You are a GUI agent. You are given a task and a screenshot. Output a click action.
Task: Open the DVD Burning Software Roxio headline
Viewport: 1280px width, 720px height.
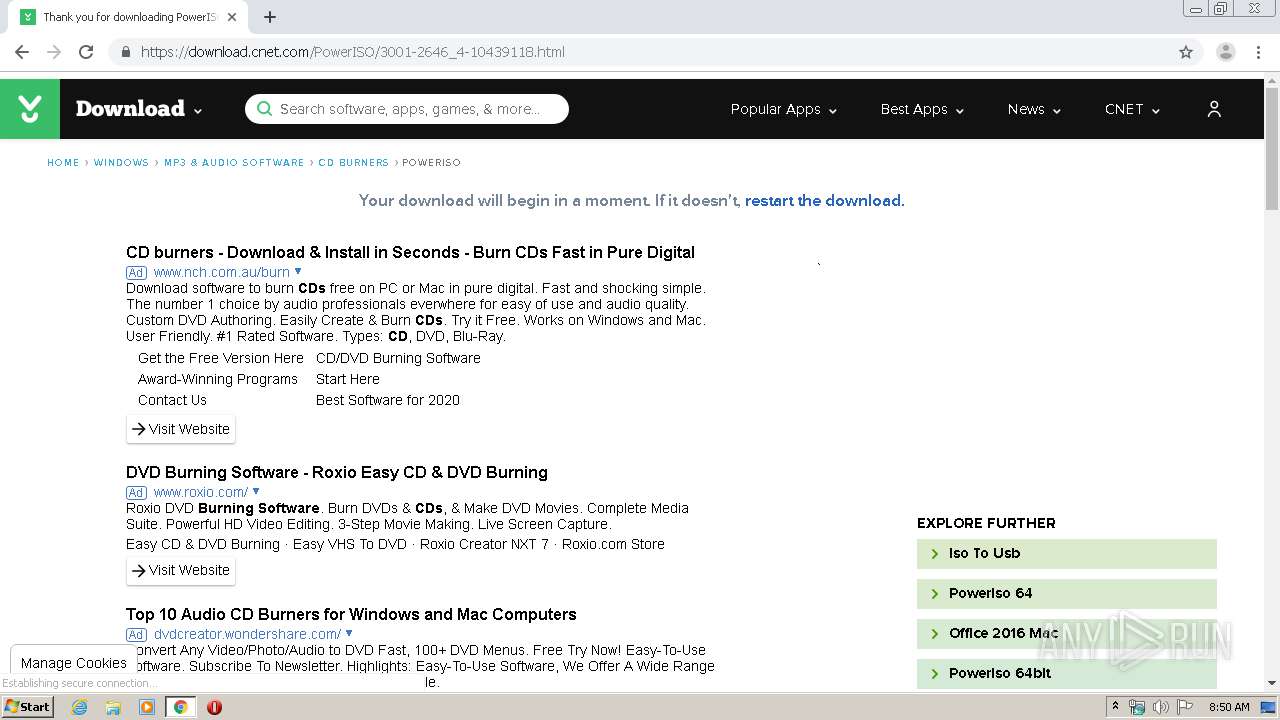point(337,472)
